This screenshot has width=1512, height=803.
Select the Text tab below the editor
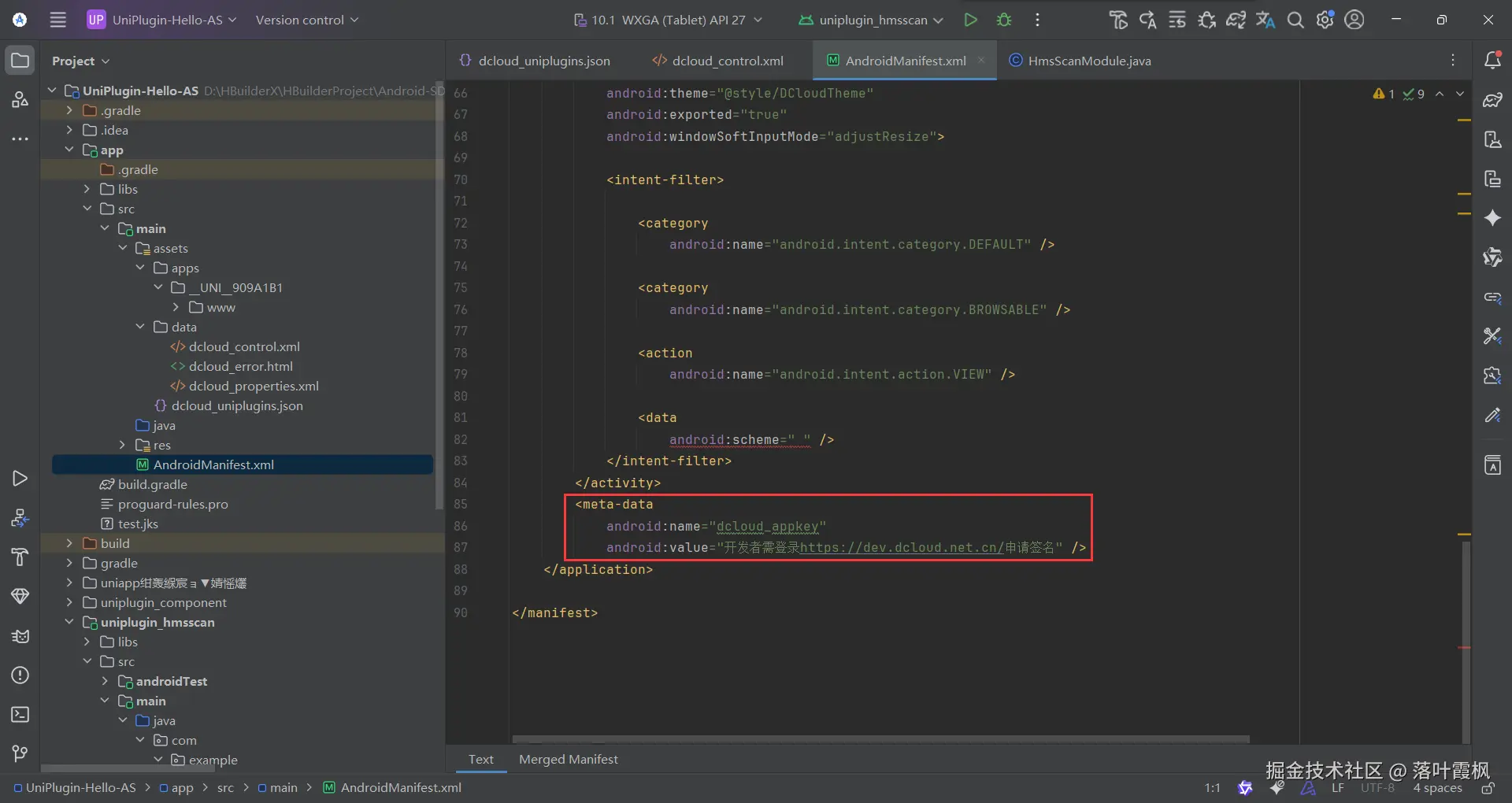[x=481, y=760]
